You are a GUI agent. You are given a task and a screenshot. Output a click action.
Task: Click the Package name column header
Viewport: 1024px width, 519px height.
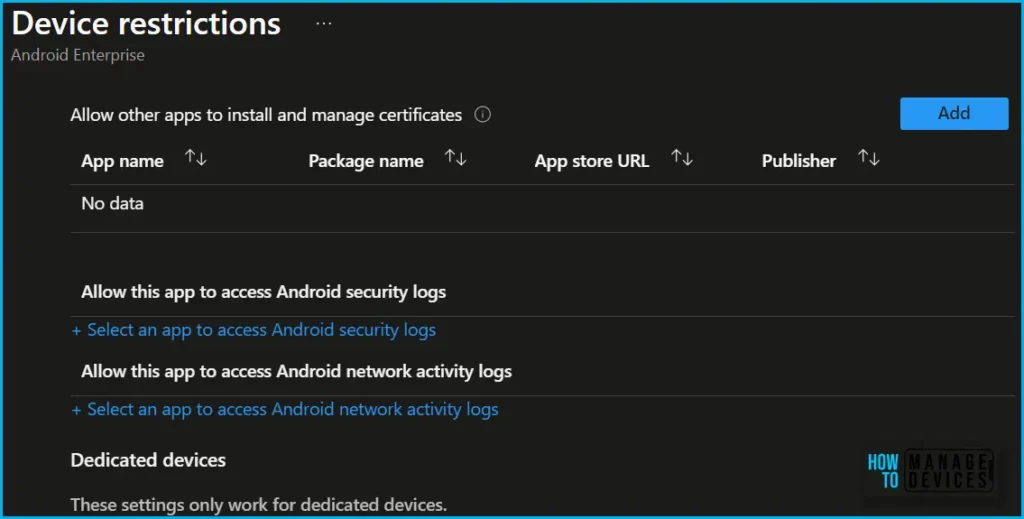366,161
